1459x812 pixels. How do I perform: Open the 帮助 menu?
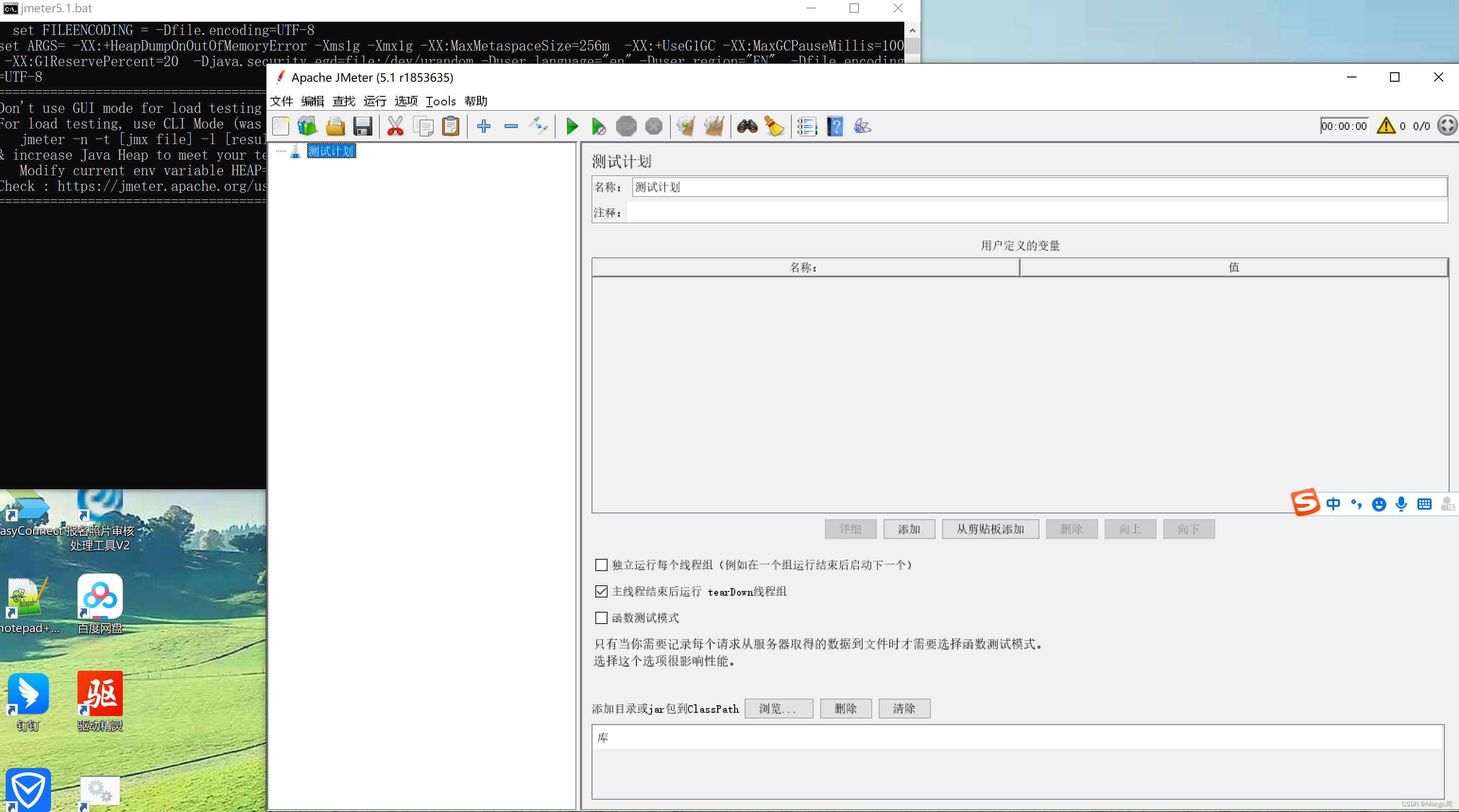tap(476, 102)
